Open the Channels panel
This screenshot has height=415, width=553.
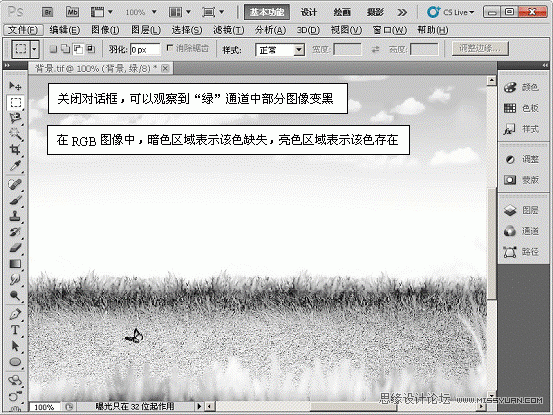[522, 231]
